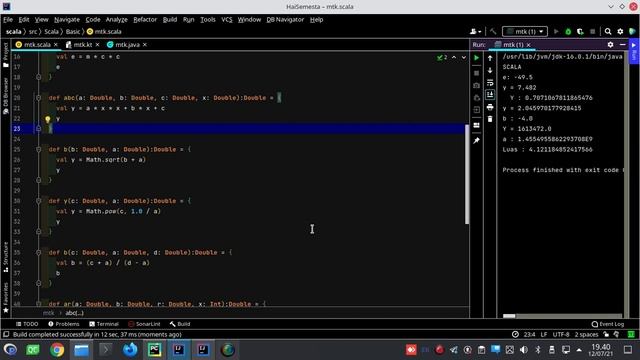
Task: Jump to previous highlighted problem arrow
Action: (x=454, y=58)
